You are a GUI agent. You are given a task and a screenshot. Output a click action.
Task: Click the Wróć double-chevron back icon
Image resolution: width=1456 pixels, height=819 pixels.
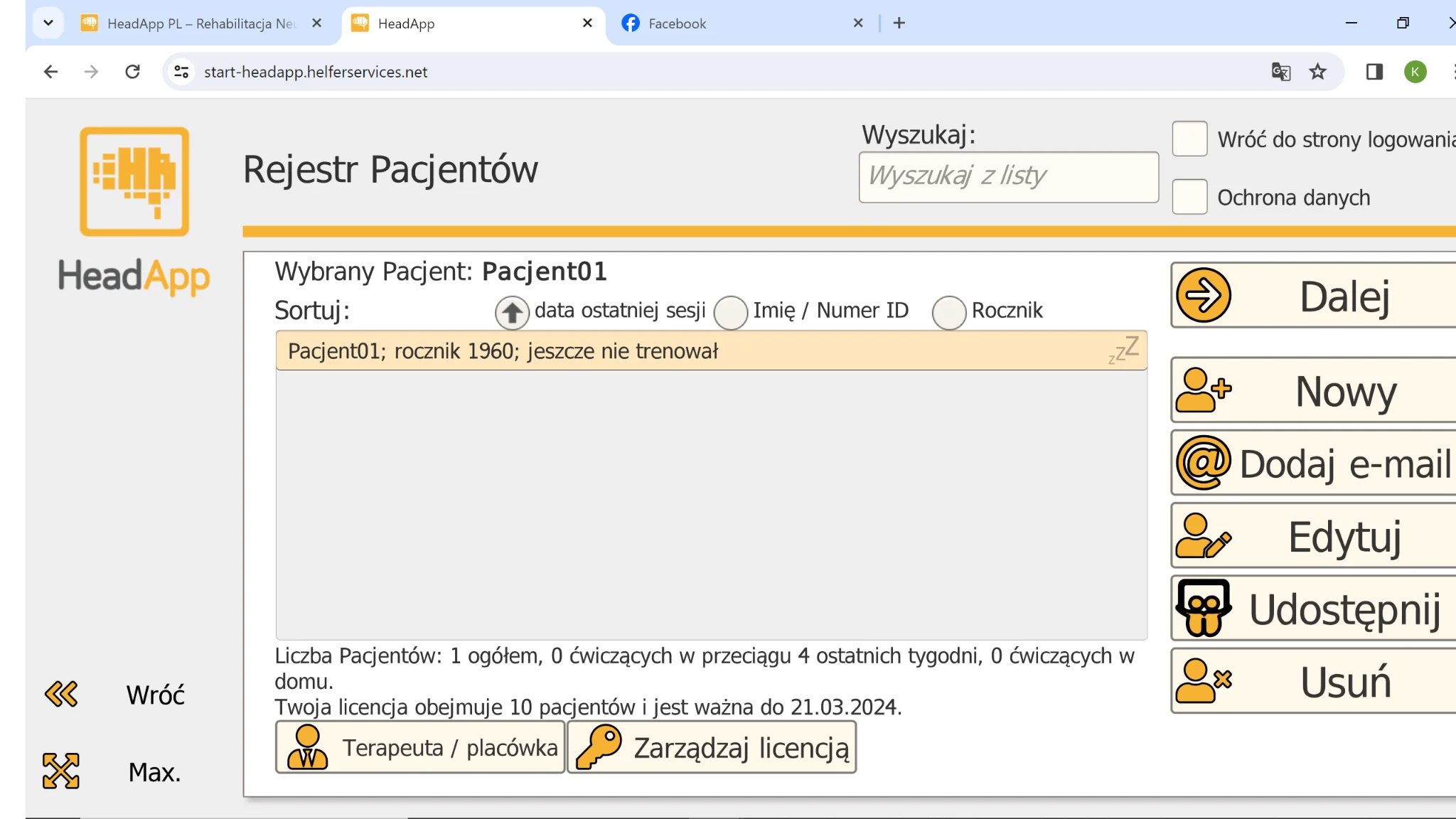(x=61, y=694)
